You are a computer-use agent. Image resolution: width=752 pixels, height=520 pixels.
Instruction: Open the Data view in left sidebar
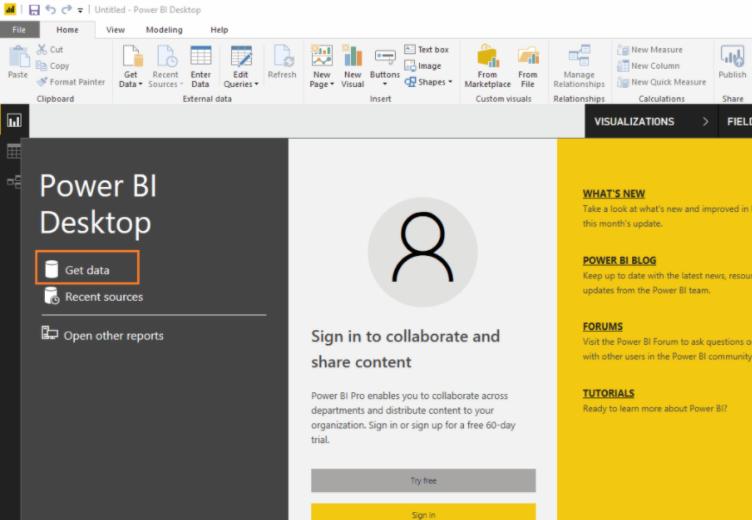coord(13,151)
